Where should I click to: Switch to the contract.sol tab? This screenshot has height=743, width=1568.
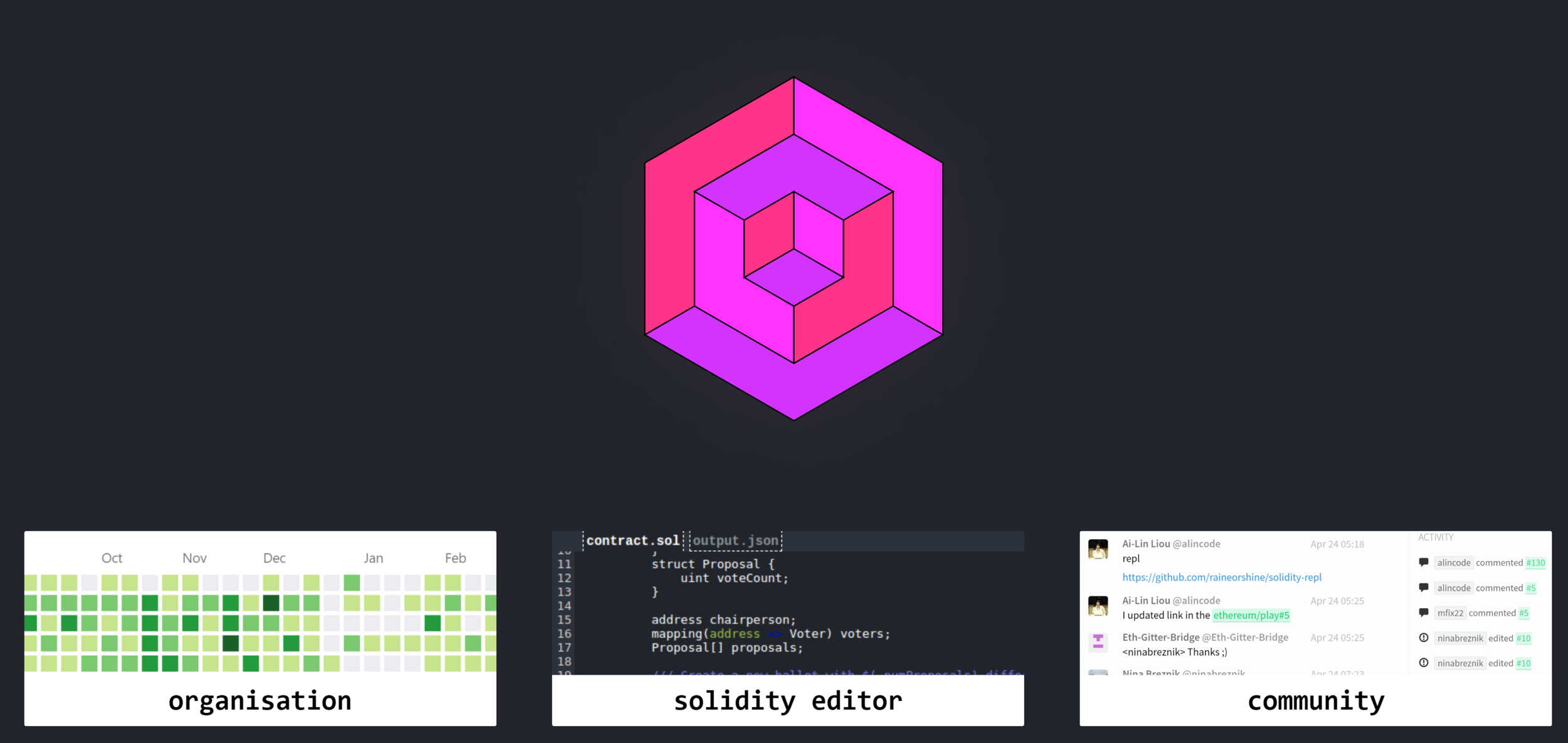click(x=632, y=540)
